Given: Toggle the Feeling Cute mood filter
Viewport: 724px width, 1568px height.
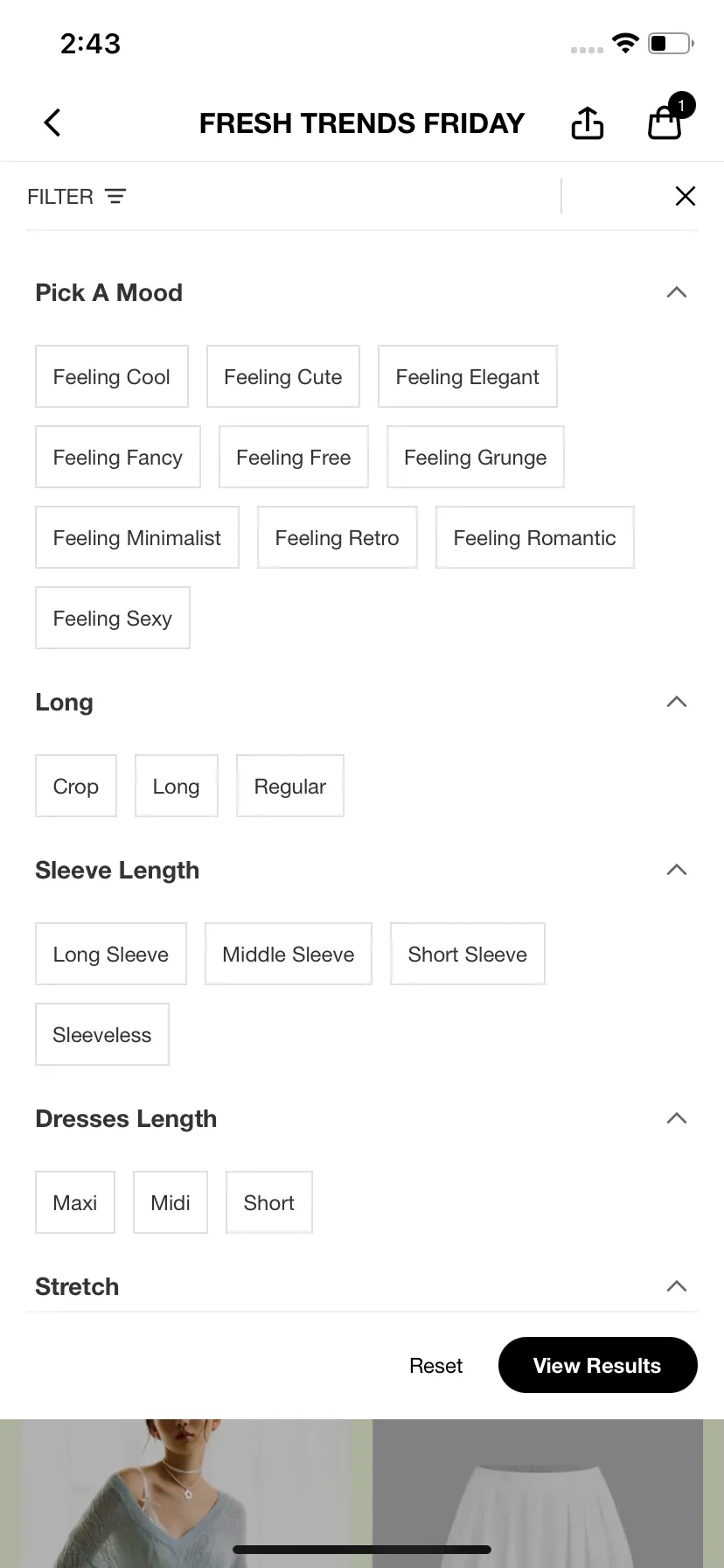Looking at the screenshot, I should 283,376.
